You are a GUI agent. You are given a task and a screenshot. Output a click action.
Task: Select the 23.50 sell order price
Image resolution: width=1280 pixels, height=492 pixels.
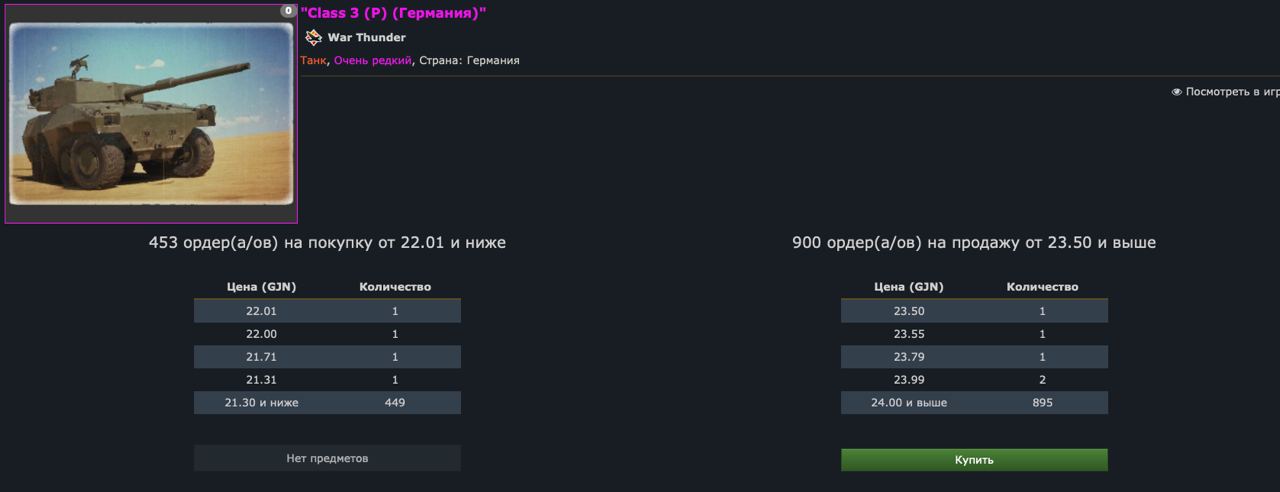coord(908,311)
